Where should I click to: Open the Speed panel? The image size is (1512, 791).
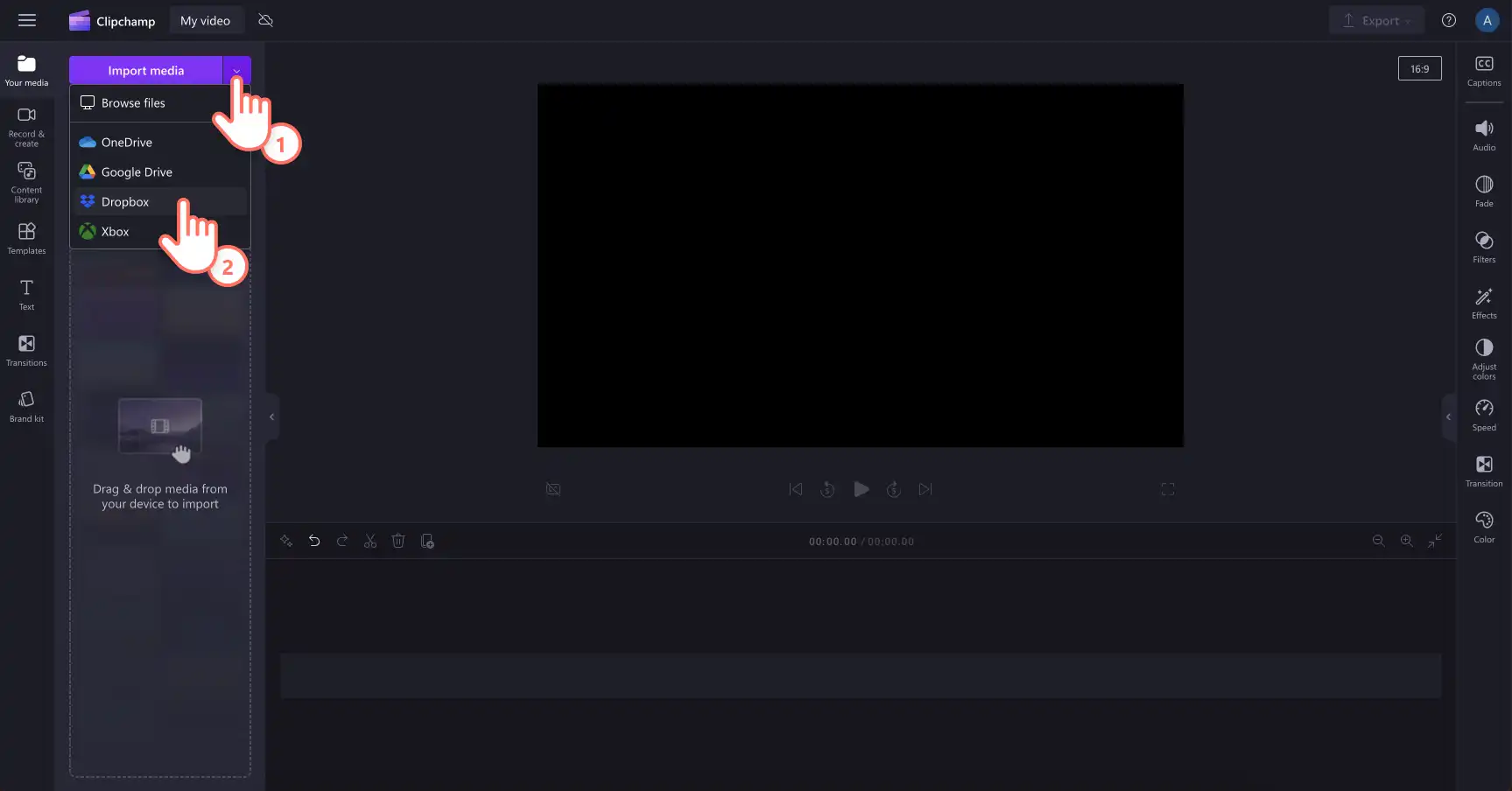[x=1484, y=415]
